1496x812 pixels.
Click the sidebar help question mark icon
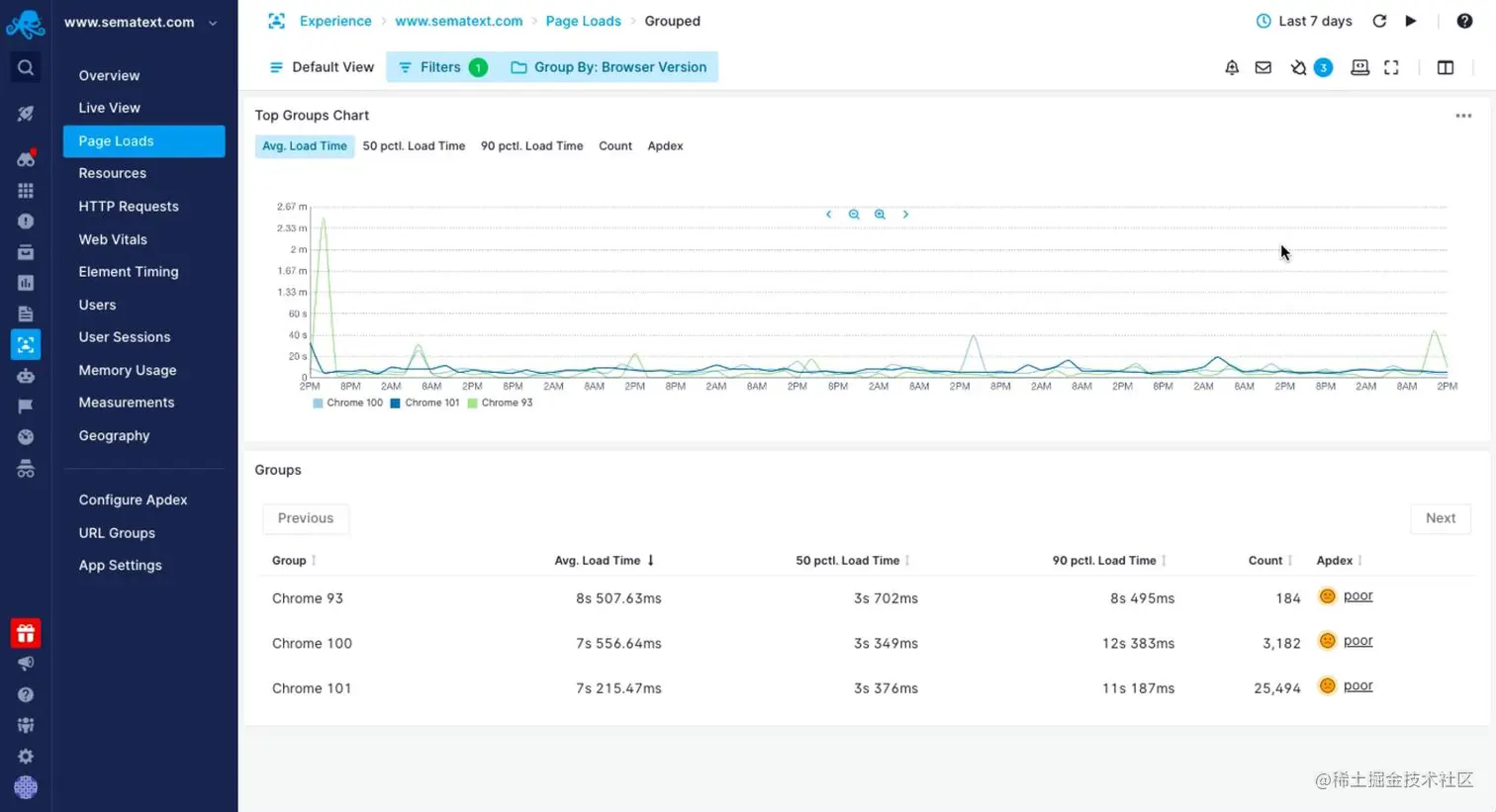tap(26, 694)
